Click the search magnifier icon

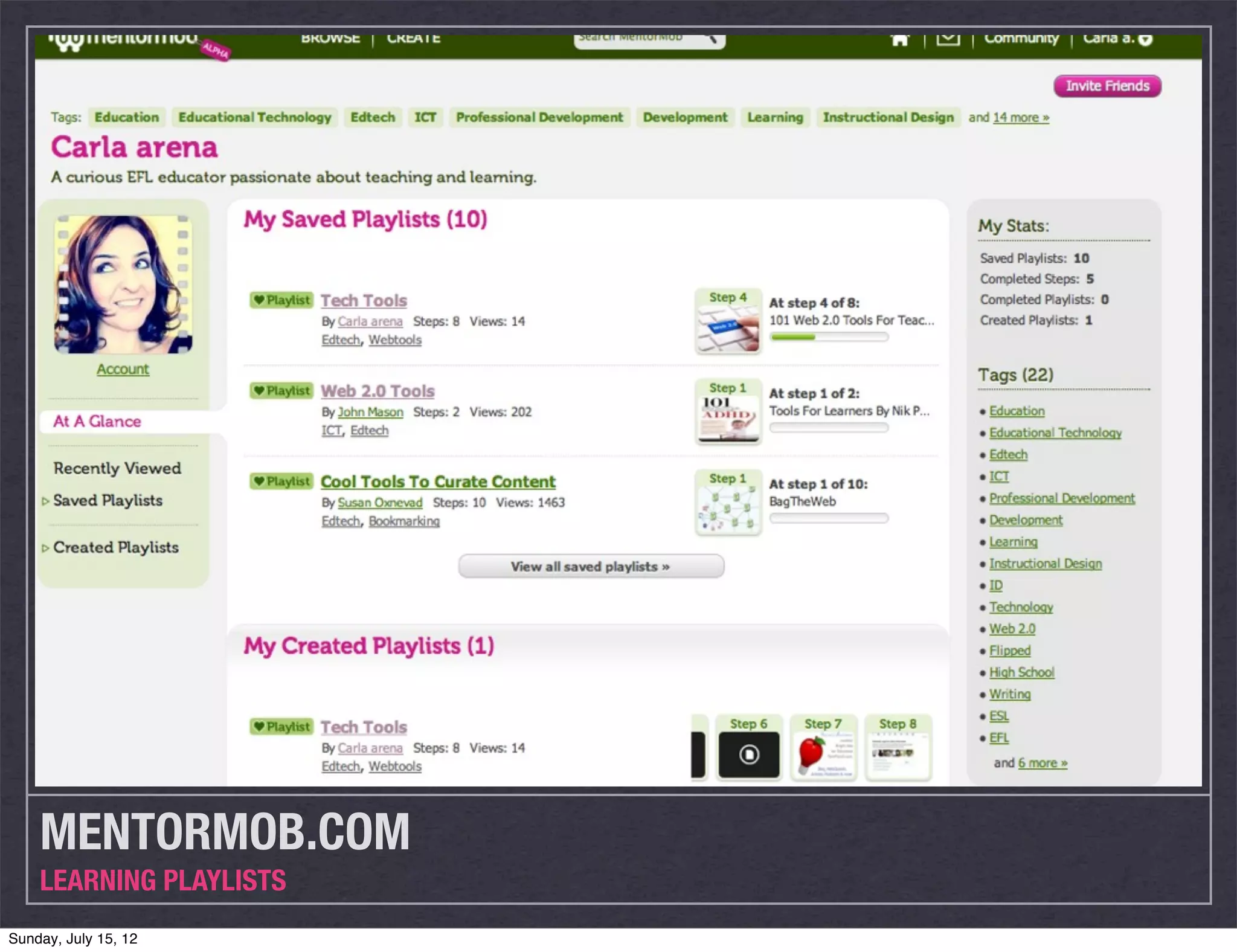tap(711, 39)
